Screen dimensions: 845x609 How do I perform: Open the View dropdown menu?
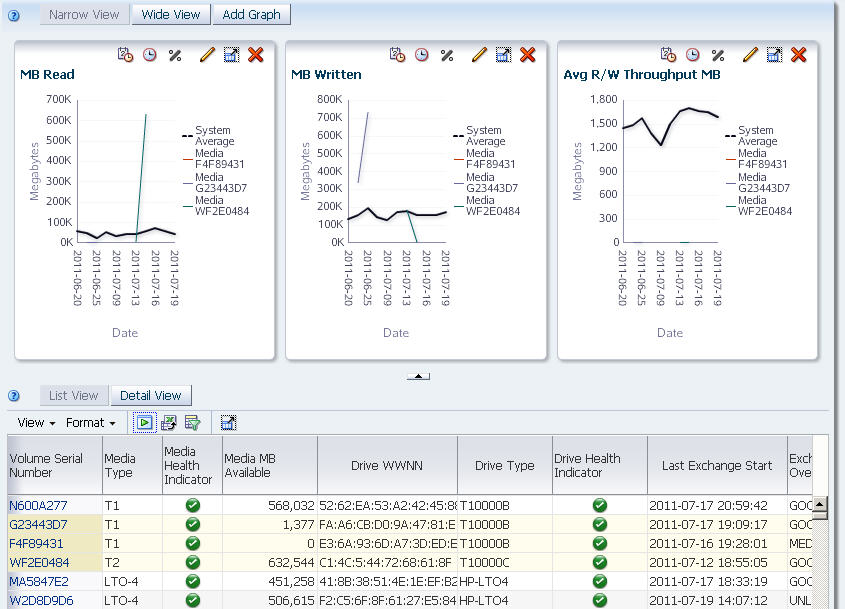36,423
